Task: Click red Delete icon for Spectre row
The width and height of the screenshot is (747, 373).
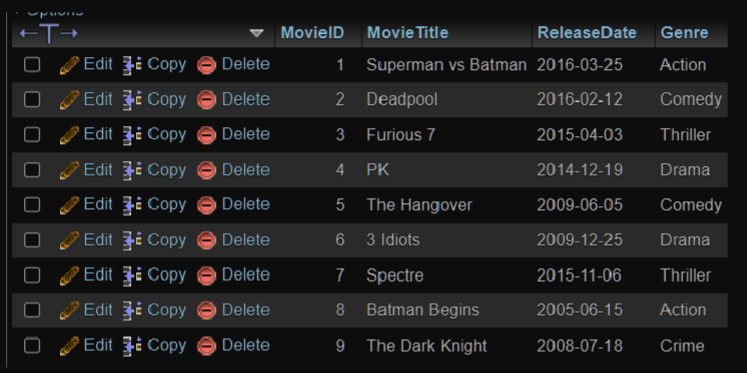Action: tap(207, 275)
